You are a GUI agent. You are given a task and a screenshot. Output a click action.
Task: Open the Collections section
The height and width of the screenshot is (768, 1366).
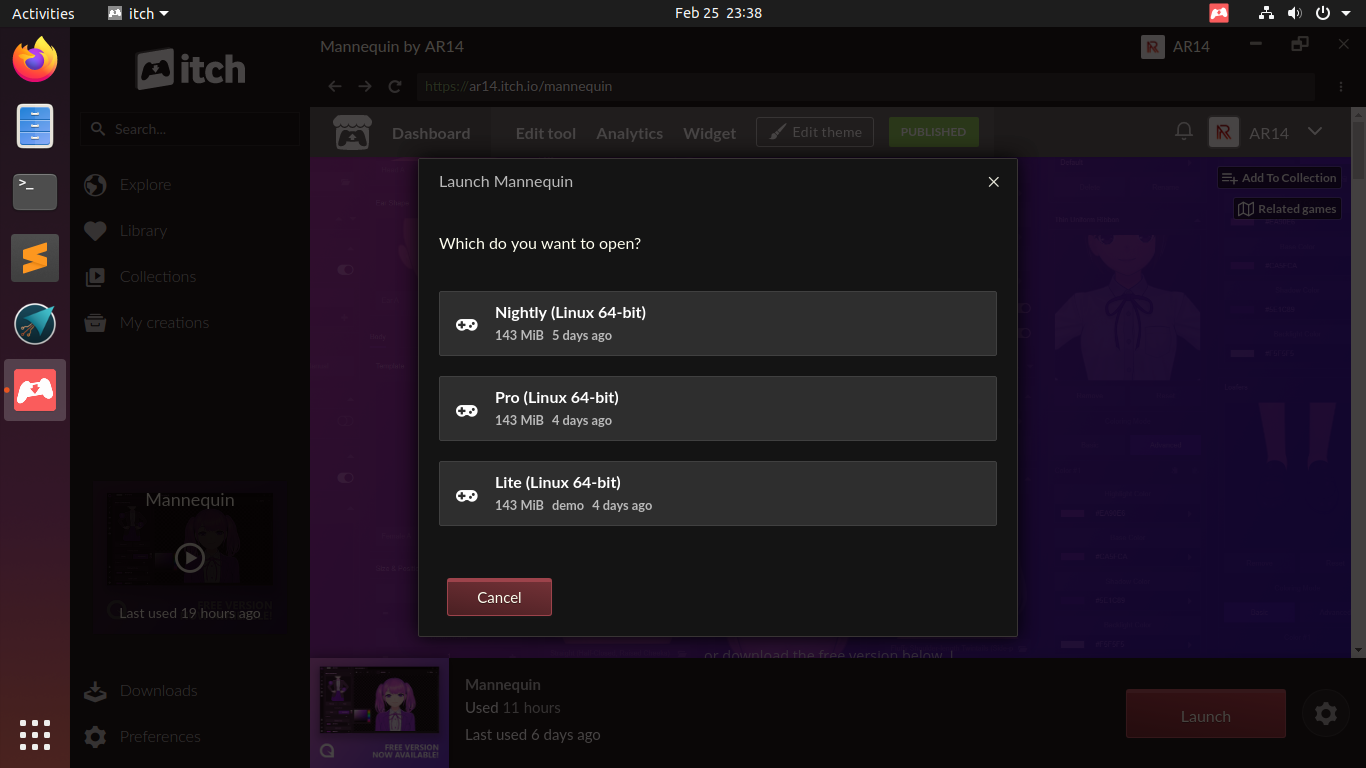157,277
